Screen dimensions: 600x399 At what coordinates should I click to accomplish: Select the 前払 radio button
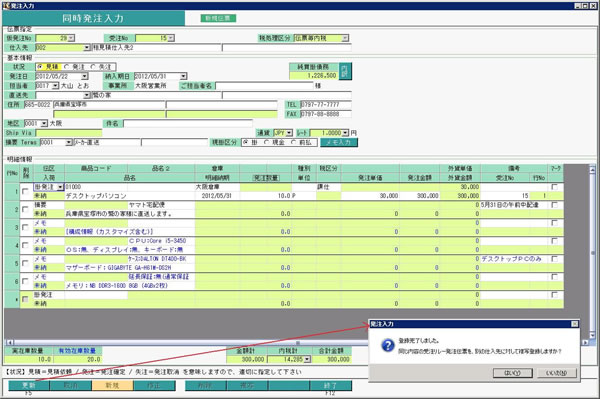[293, 142]
